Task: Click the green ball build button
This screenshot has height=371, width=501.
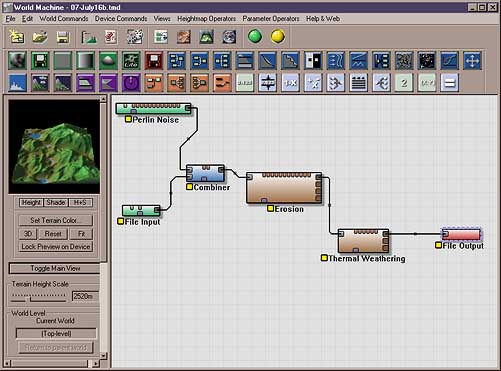Action: click(x=255, y=36)
